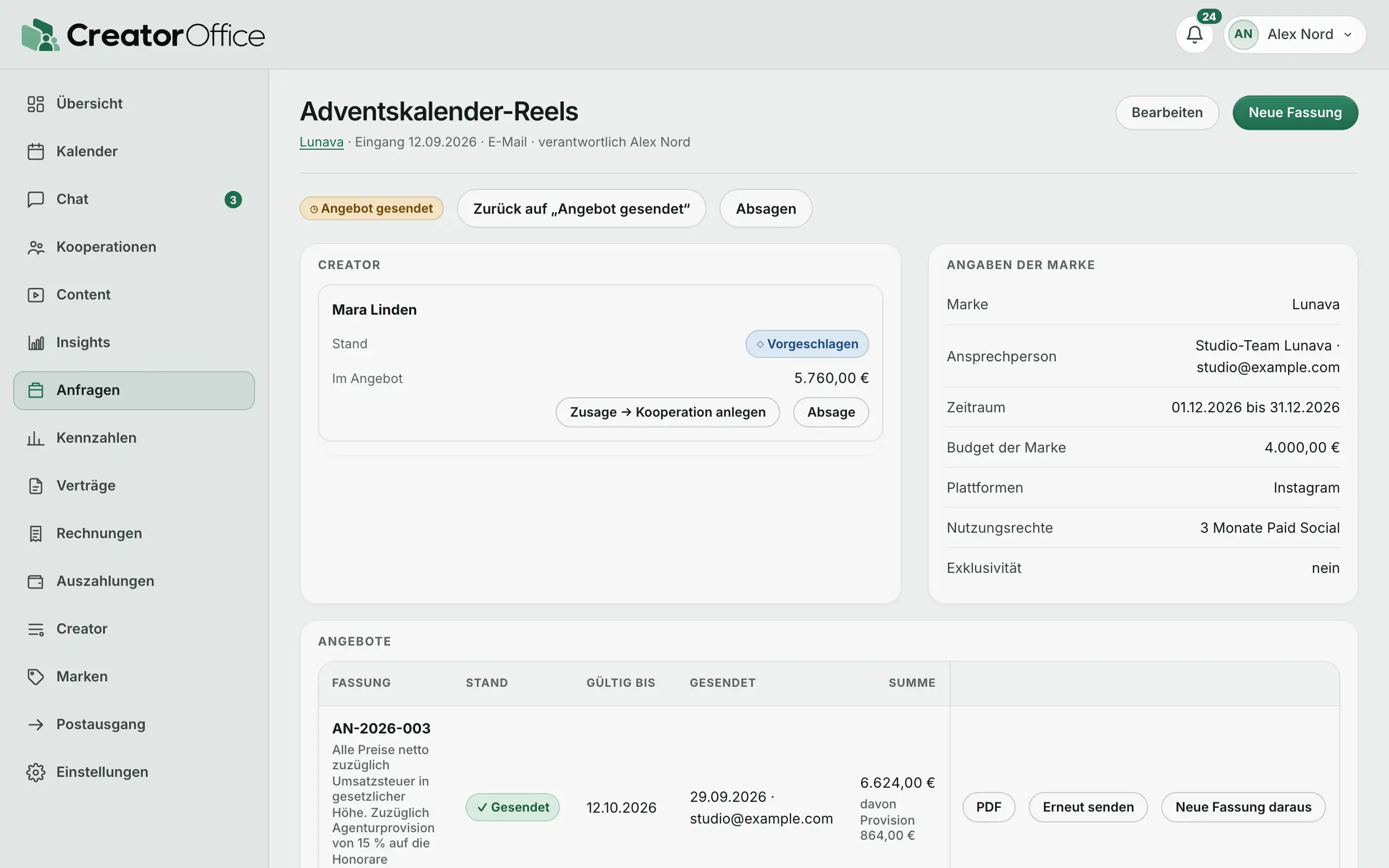Click the Verträge document icon
This screenshot has height=868, width=1389.
tap(36, 486)
